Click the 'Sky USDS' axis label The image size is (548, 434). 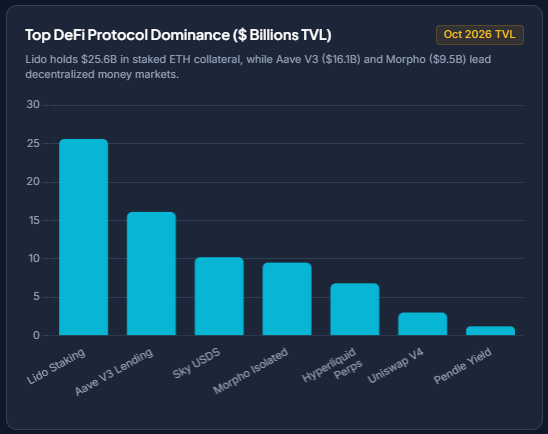coord(196,363)
